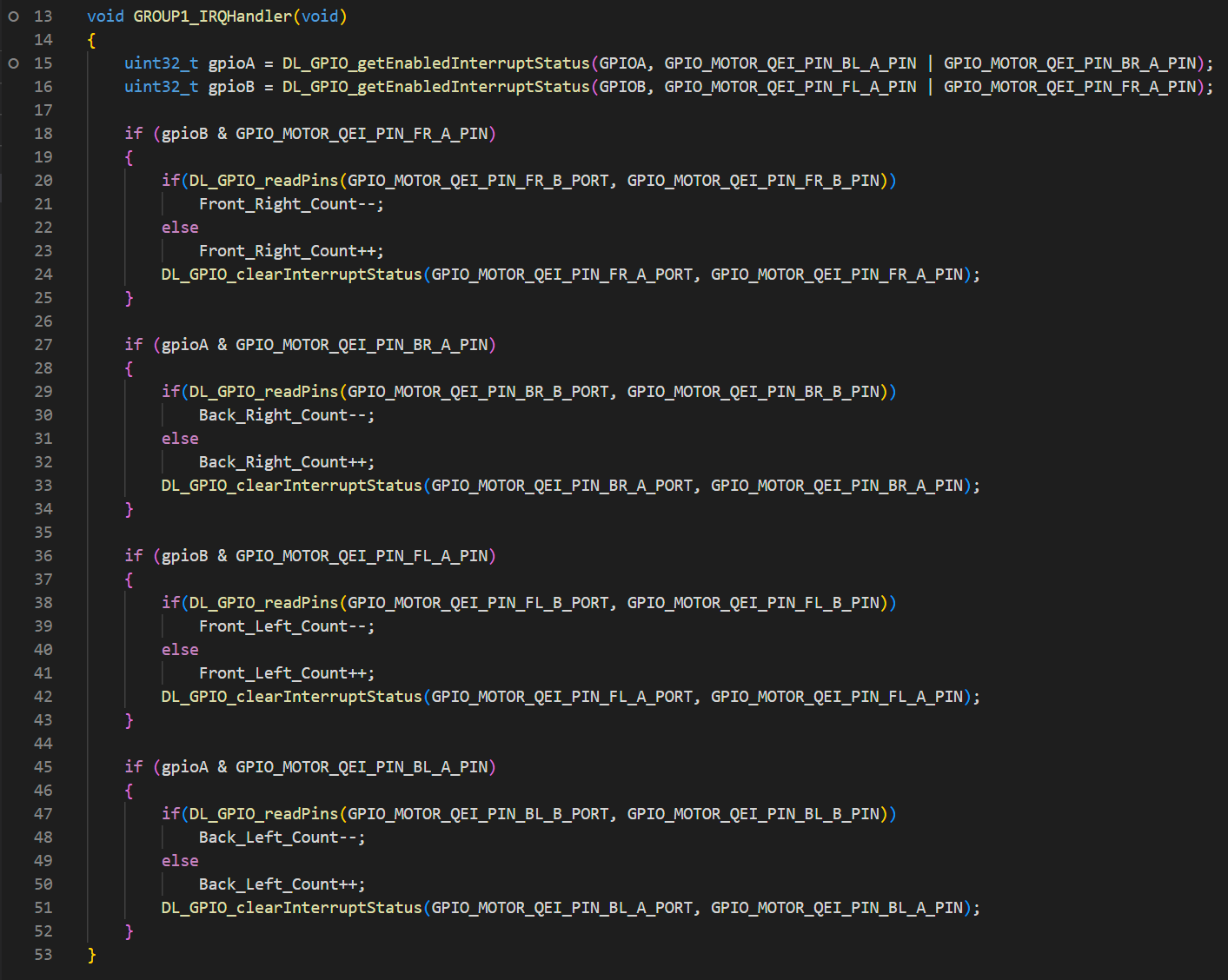Screen dimensions: 1228x980
Task: Click the Front_Right_Count-- statement
Action: pos(291,204)
